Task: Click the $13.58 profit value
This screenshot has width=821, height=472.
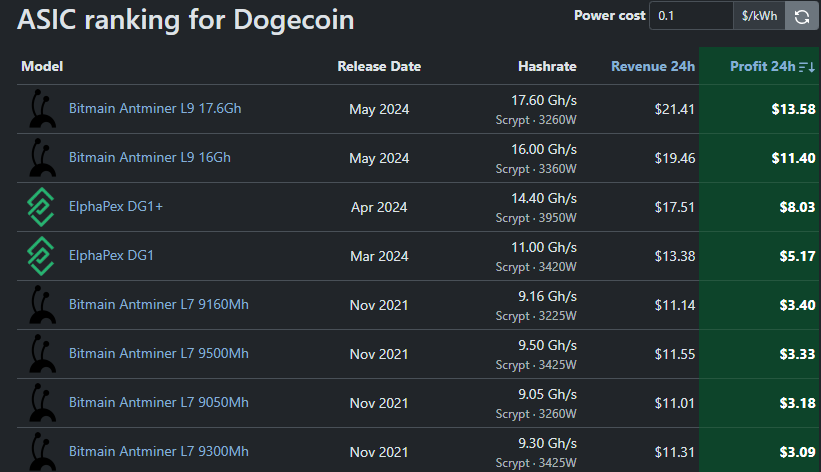Action: pyautogui.click(x=793, y=109)
